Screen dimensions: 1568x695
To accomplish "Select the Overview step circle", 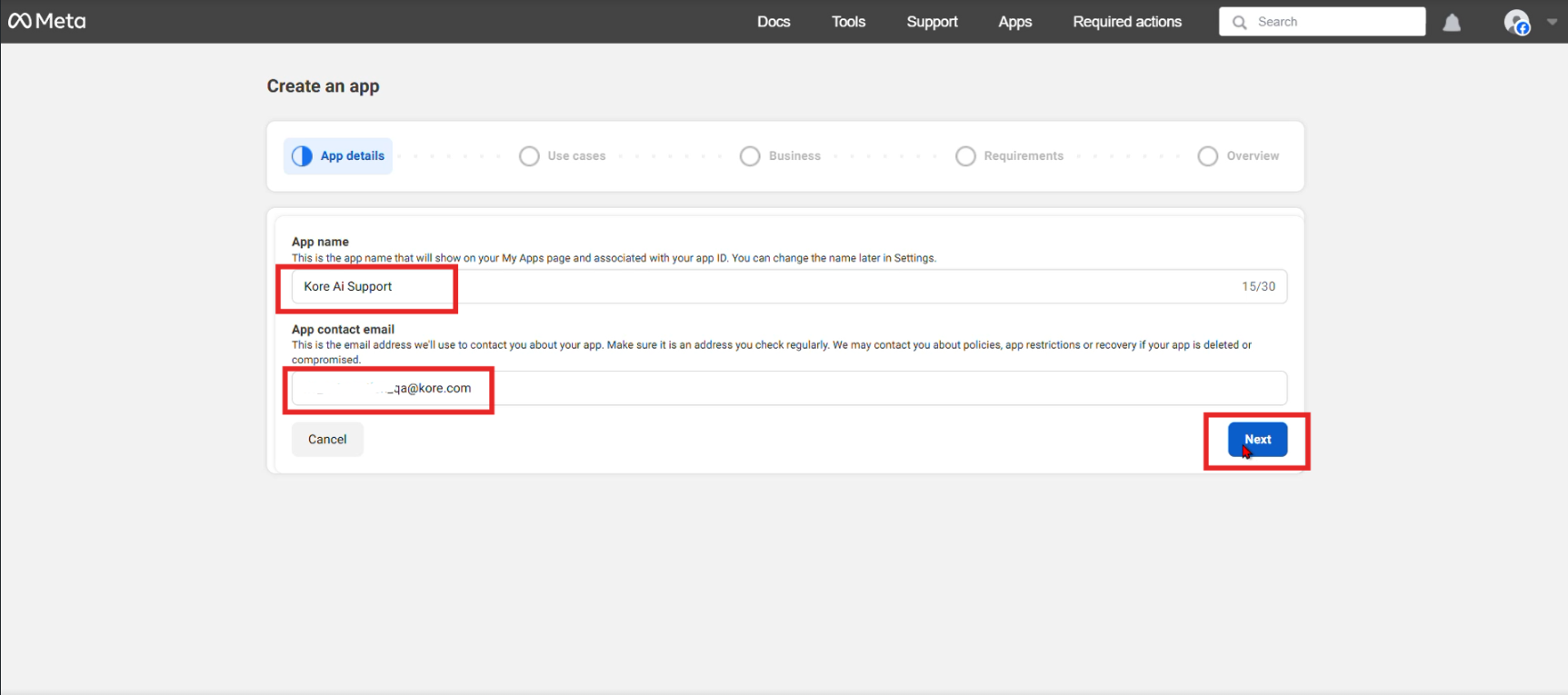I will 1207,156.
